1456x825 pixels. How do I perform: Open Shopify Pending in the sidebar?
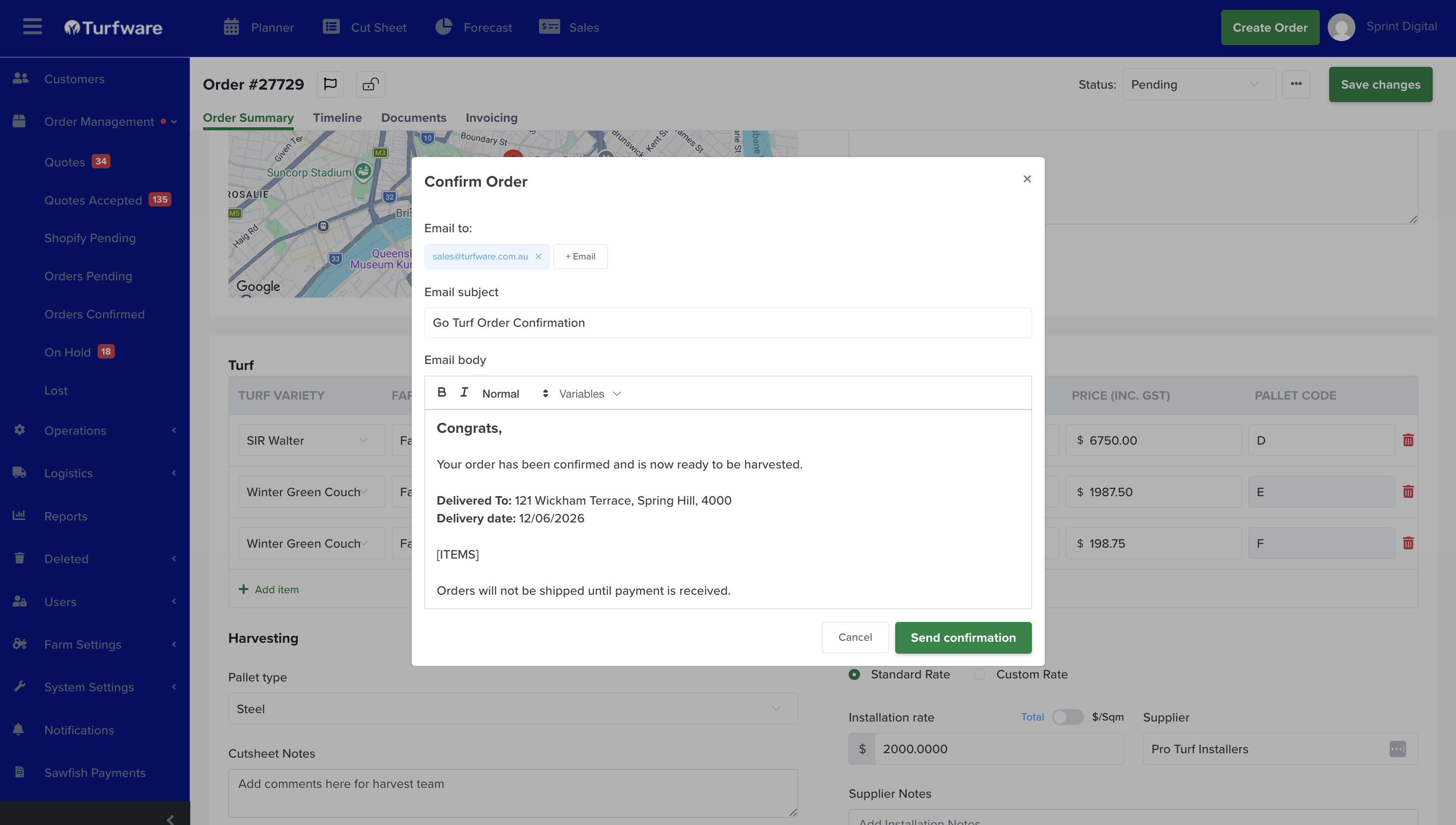(x=90, y=238)
